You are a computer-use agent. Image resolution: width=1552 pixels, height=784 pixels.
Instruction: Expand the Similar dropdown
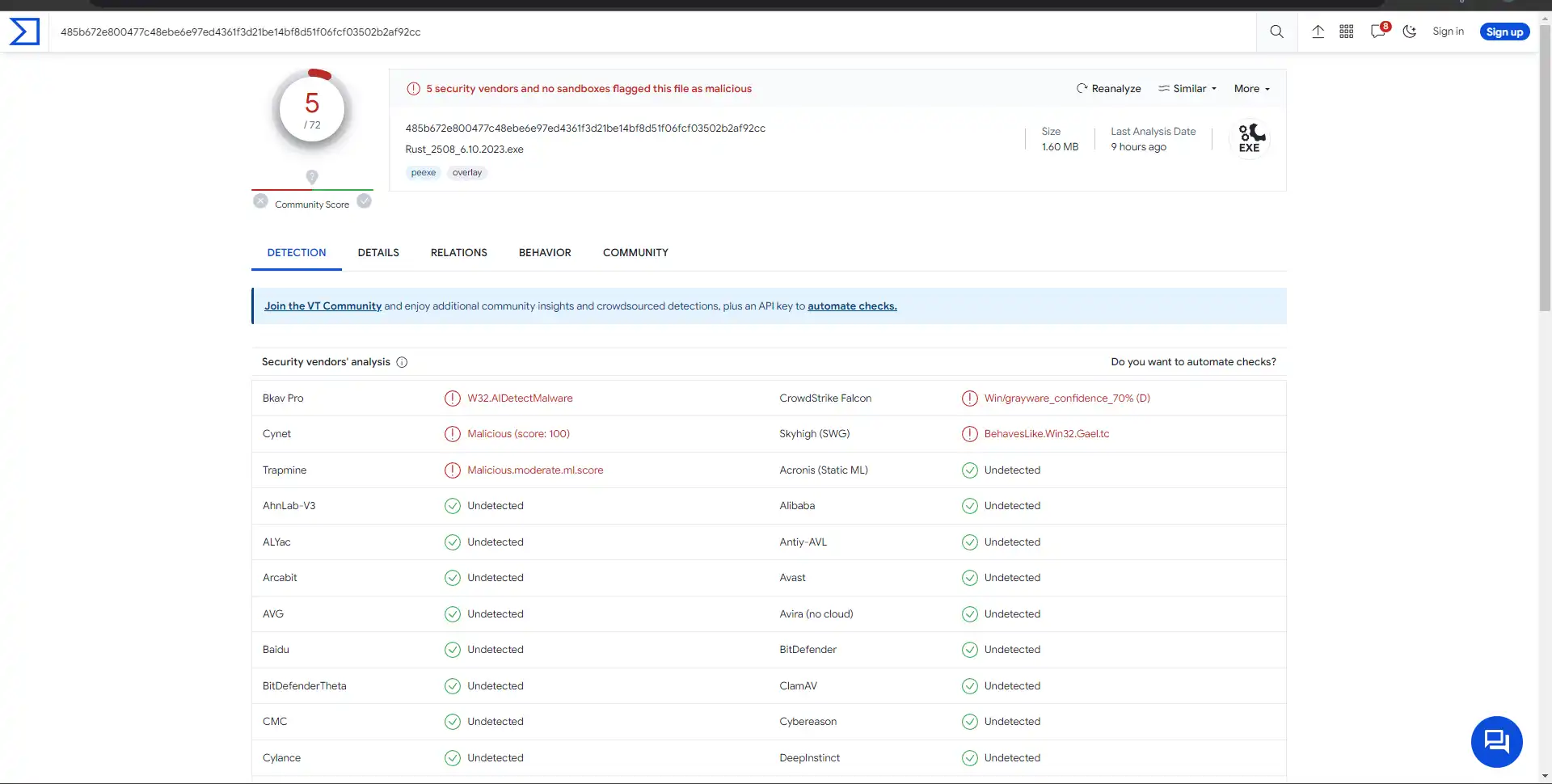(1187, 89)
